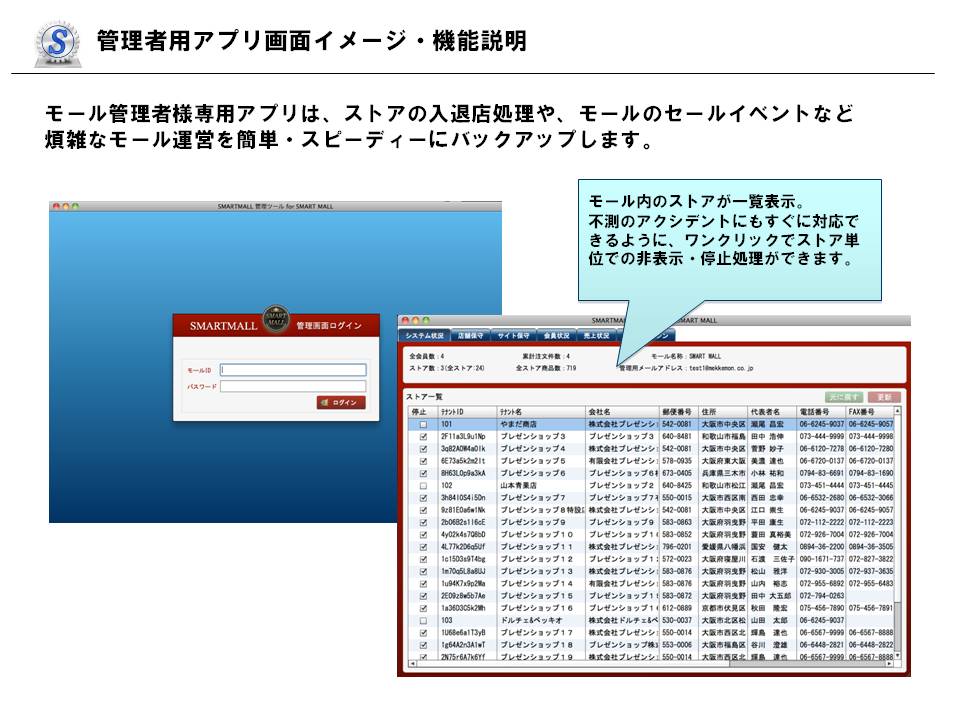Toggle the 停止 checkbox for プレゼンショップ5

pos(423,461)
